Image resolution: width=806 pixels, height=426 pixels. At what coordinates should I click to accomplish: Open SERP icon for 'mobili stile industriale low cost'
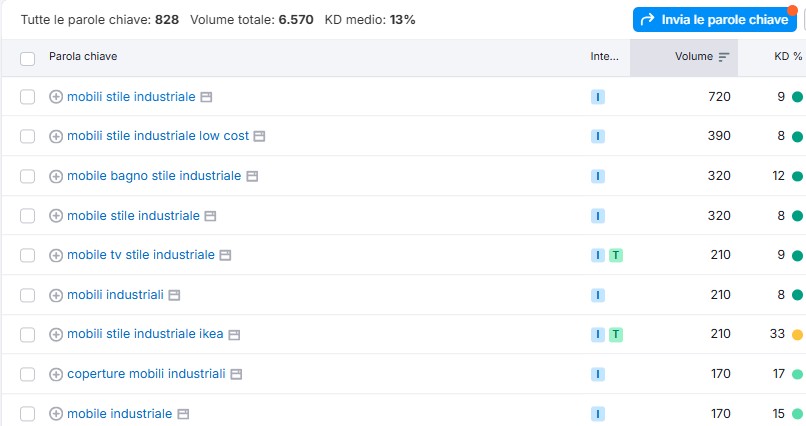pos(260,136)
